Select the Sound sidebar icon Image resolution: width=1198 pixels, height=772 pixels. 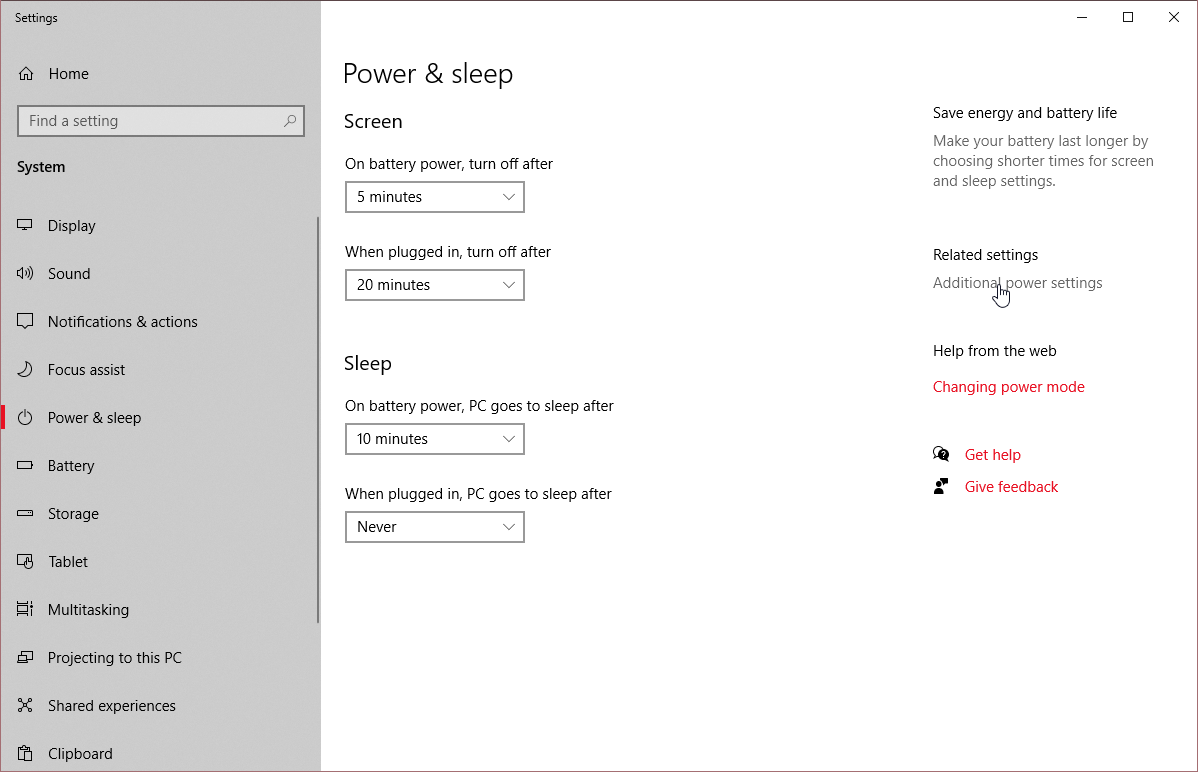(x=24, y=273)
